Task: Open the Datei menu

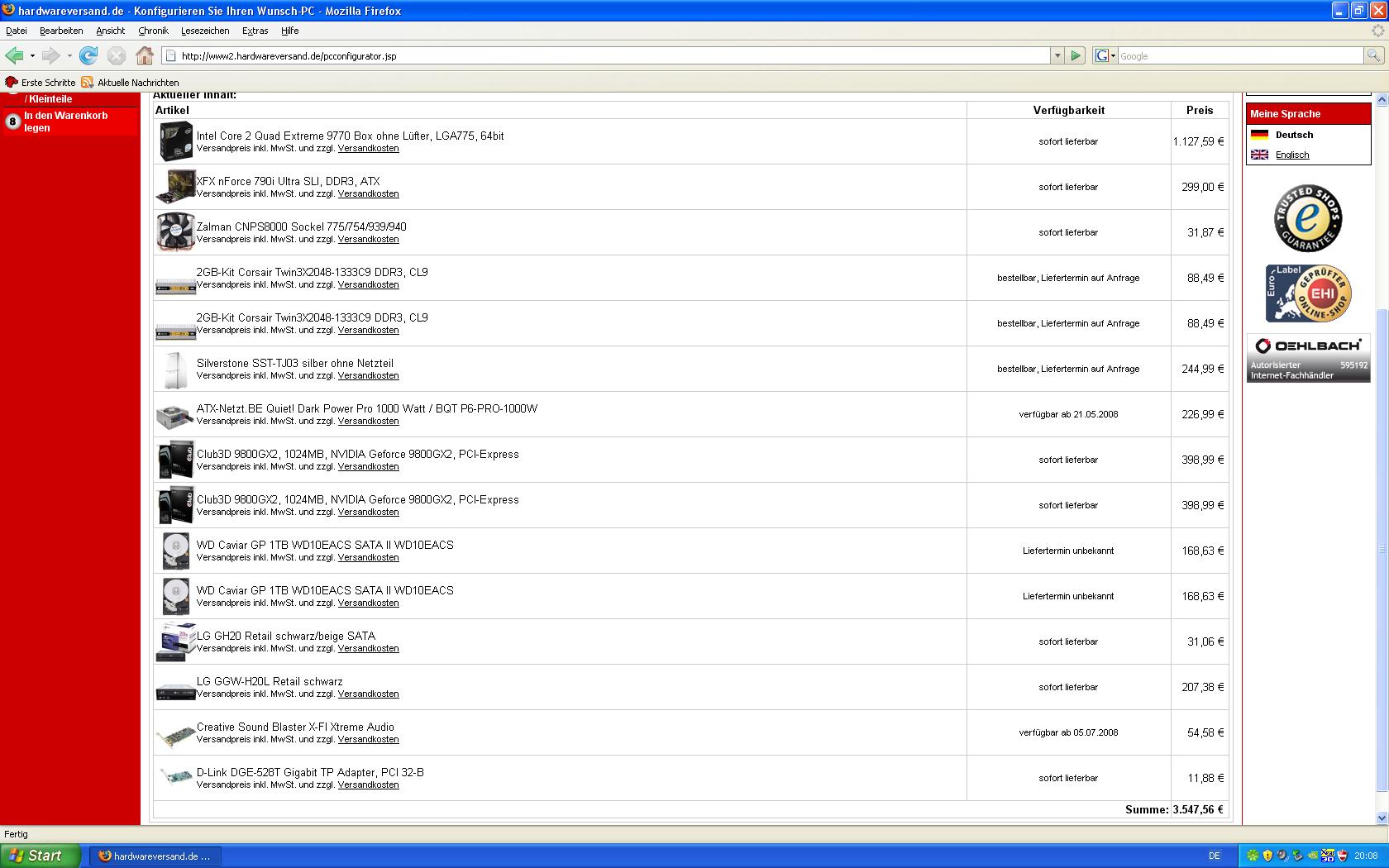Action: click(17, 31)
